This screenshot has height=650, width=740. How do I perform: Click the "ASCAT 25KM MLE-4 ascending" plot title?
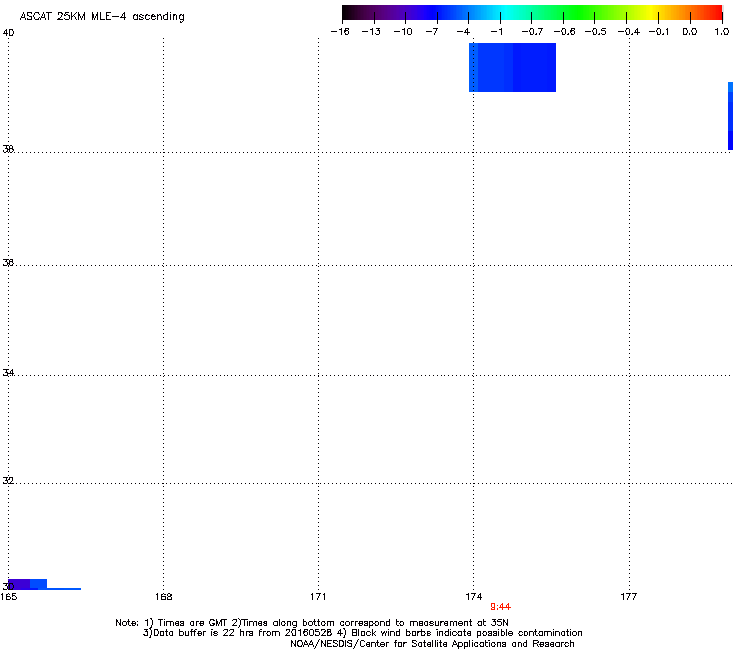pyautogui.click(x=102, y=17)
